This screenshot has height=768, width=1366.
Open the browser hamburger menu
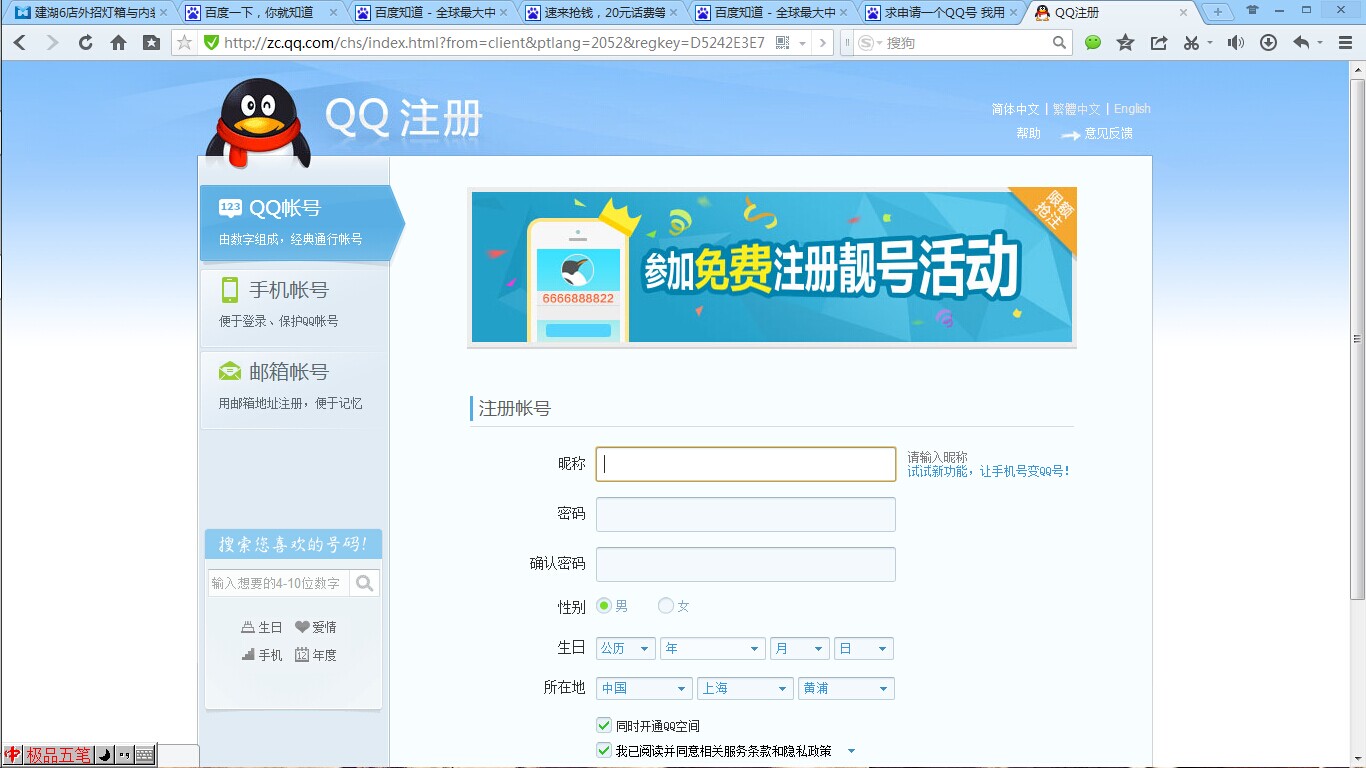1344,42
